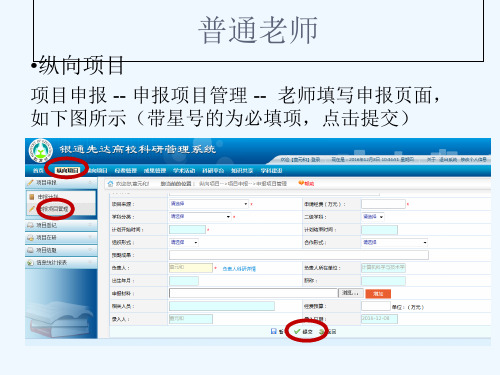Open the 成果管理 tab
This screenshot has height=375, width=500.
pyautogui.click(x=155, y=171)
